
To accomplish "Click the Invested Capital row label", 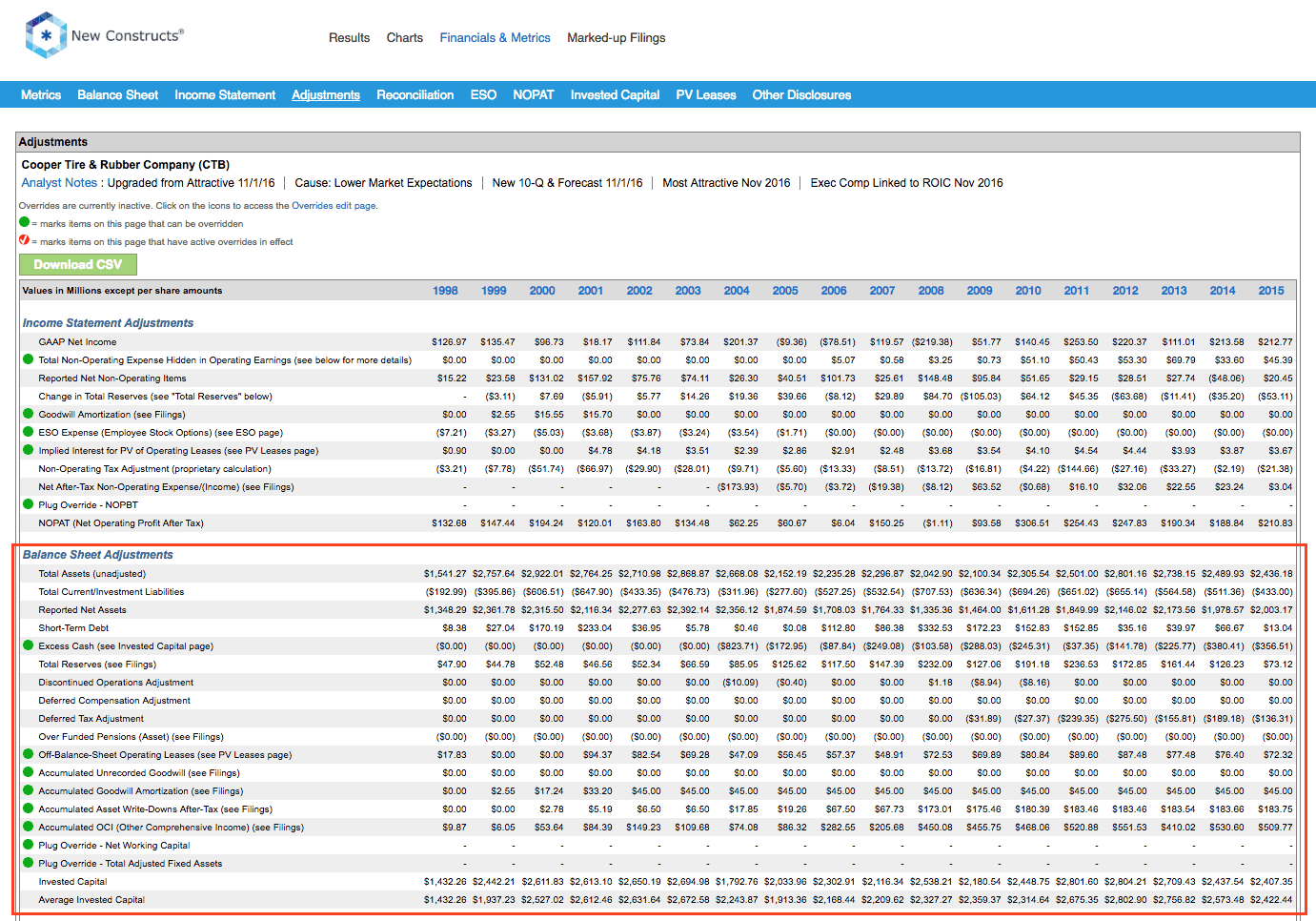I will [72, 882].
